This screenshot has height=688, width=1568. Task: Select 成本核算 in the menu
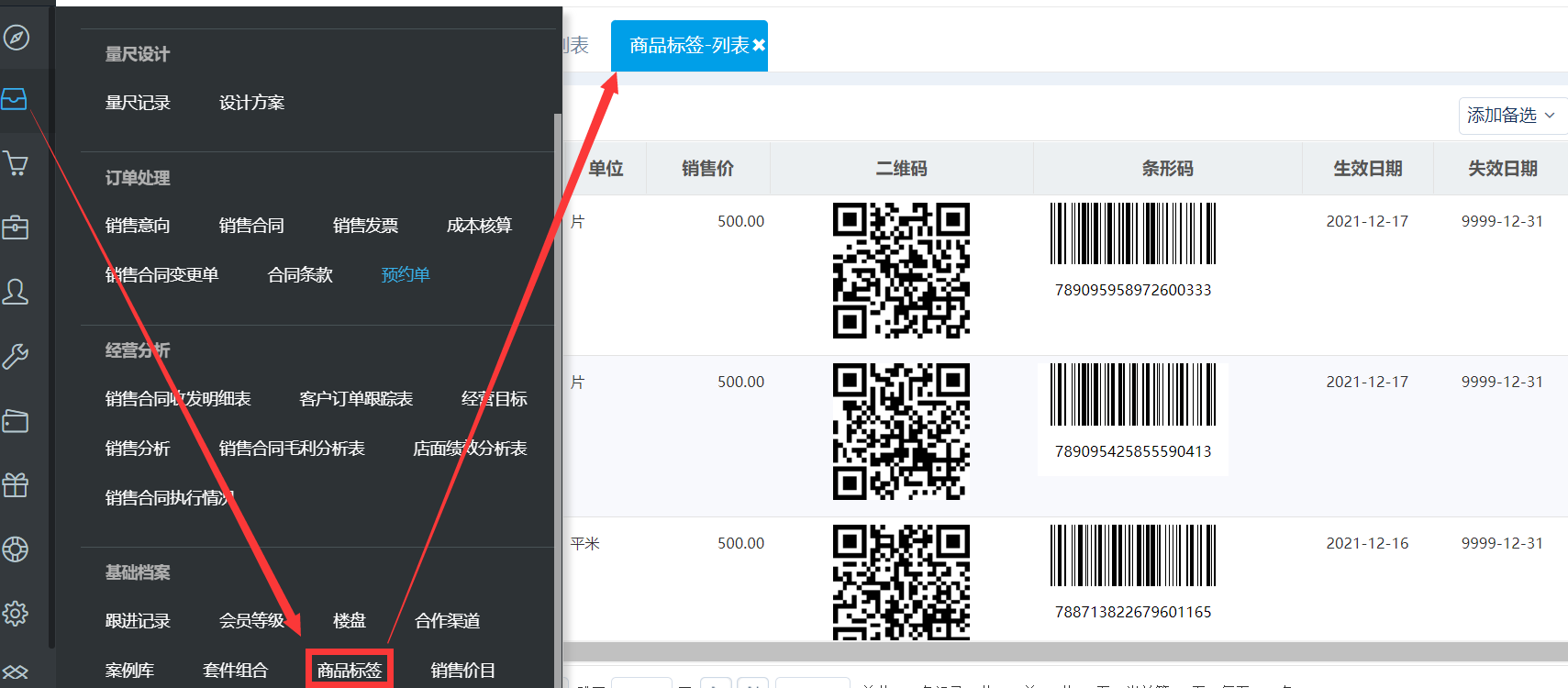pyautogui.click(x=479, y=226)
